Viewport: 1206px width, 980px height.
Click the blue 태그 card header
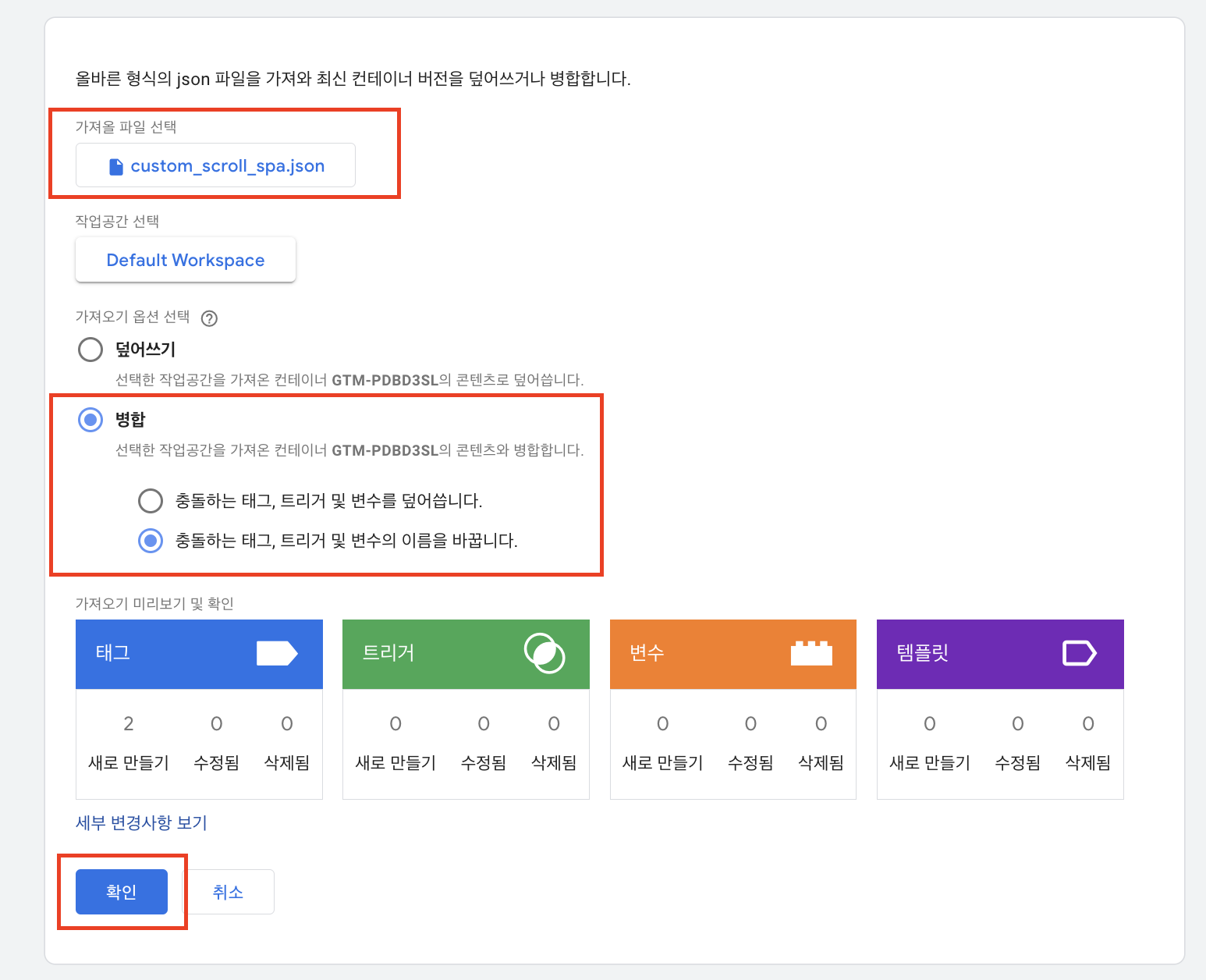coord(199,654)
